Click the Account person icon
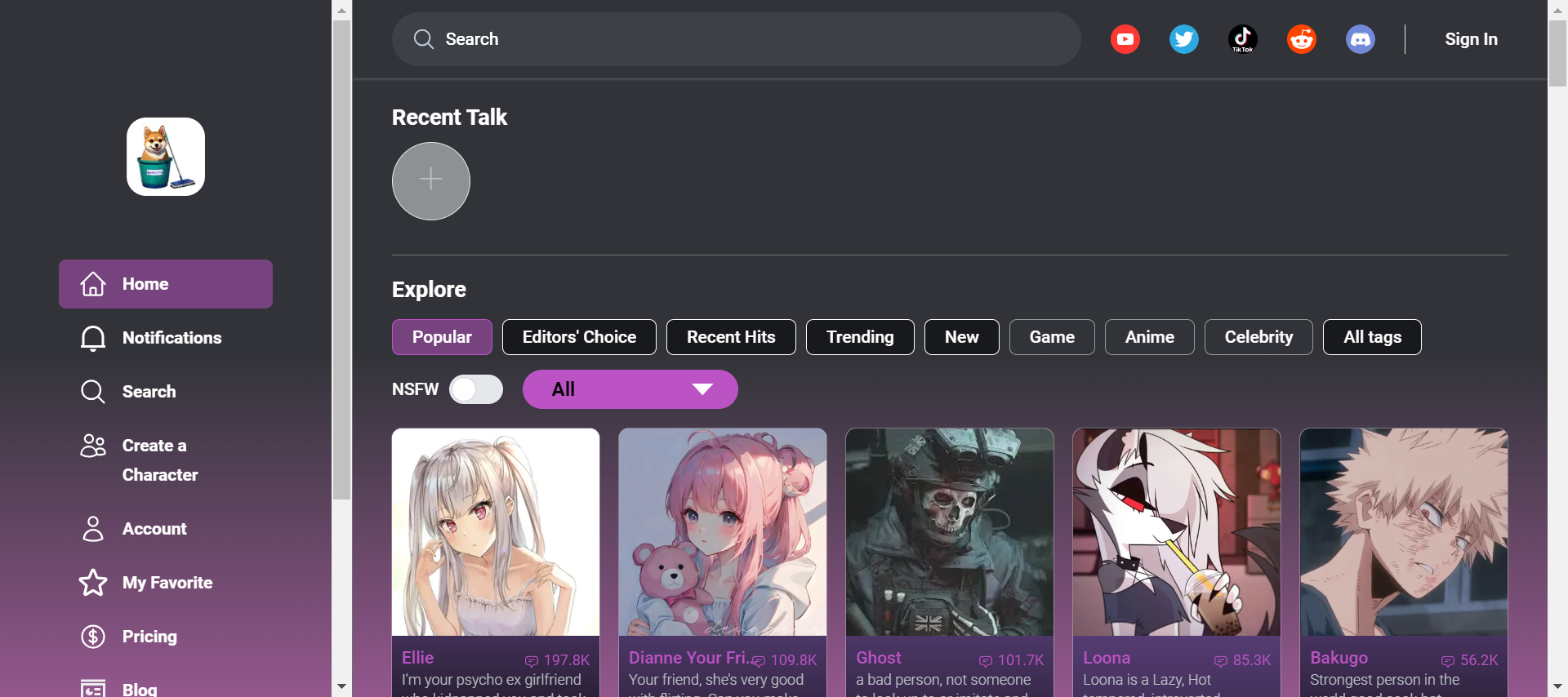Viewport: 1568px width, 697px height. click(x=93, y=529)
